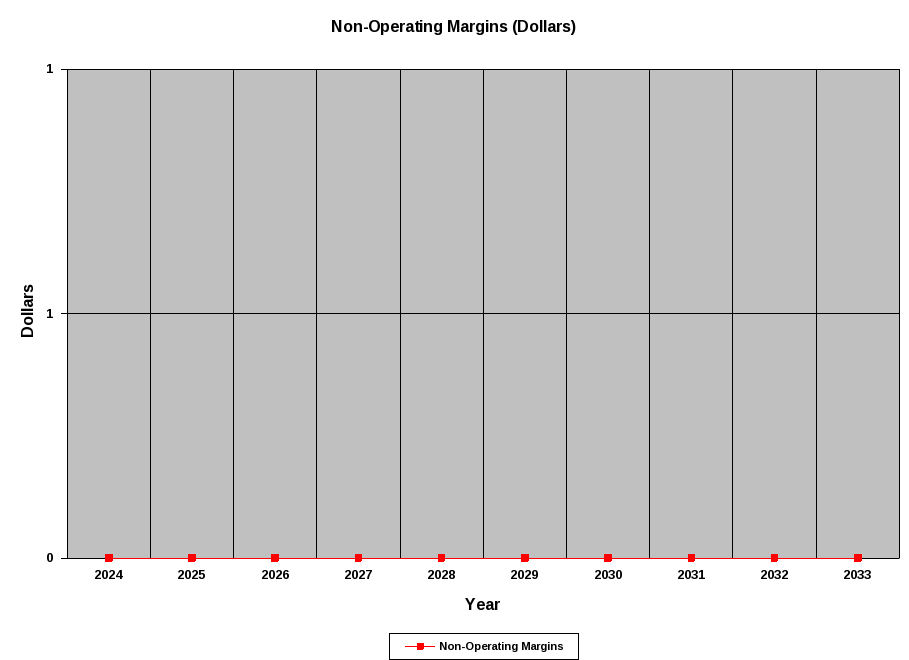This screenshot has width=909, height=660.
Task: Click the 2031 x-axis label
Action: pos(691,575)
